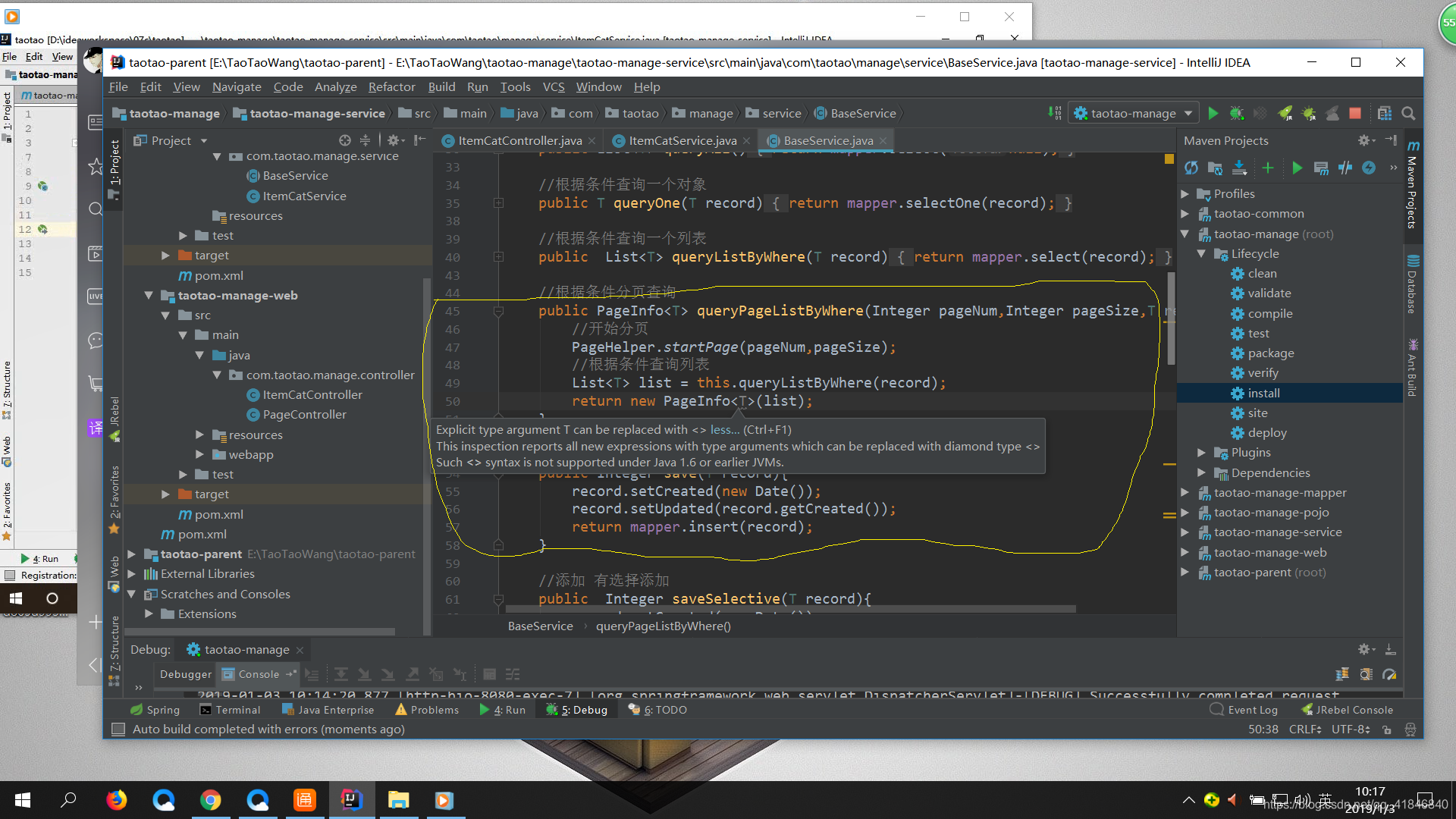Add Maven project with the plus icon
Image resolution: width=1456 pixels, height=819 pixels.
coord(1267,168)
